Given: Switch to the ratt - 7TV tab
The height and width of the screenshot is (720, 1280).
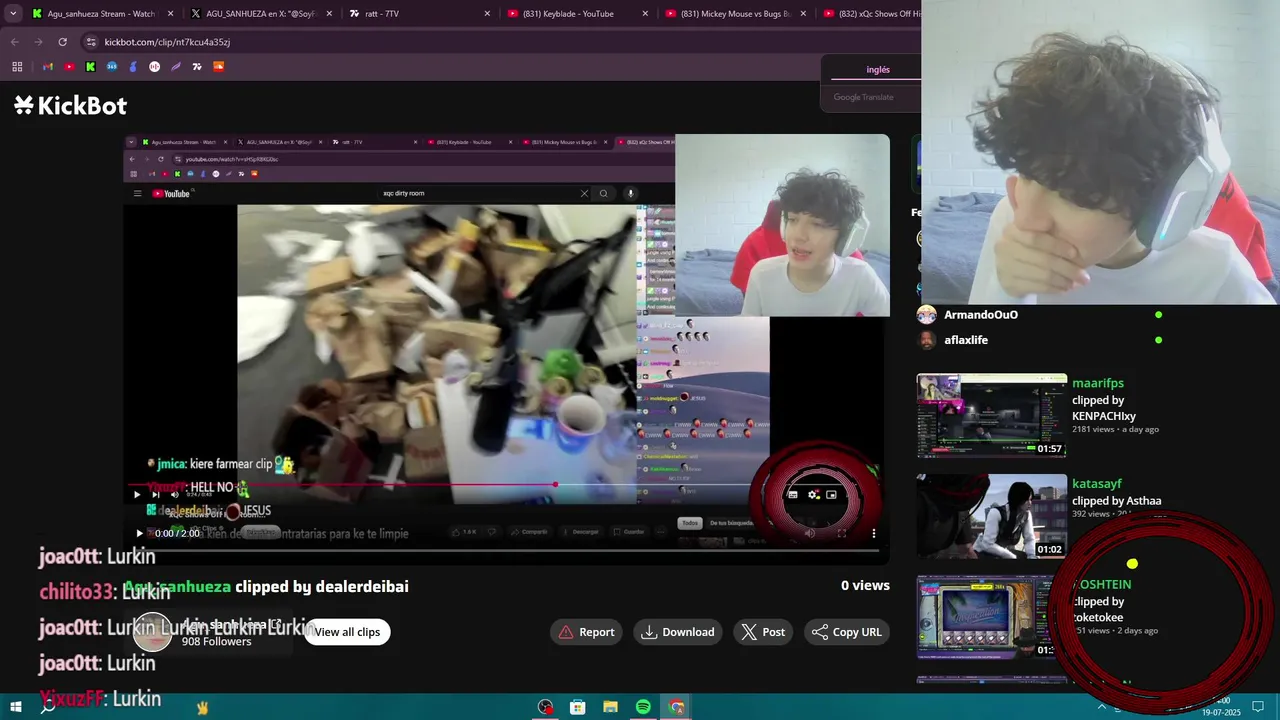Looking at the screenshot, I should (418, 14).
